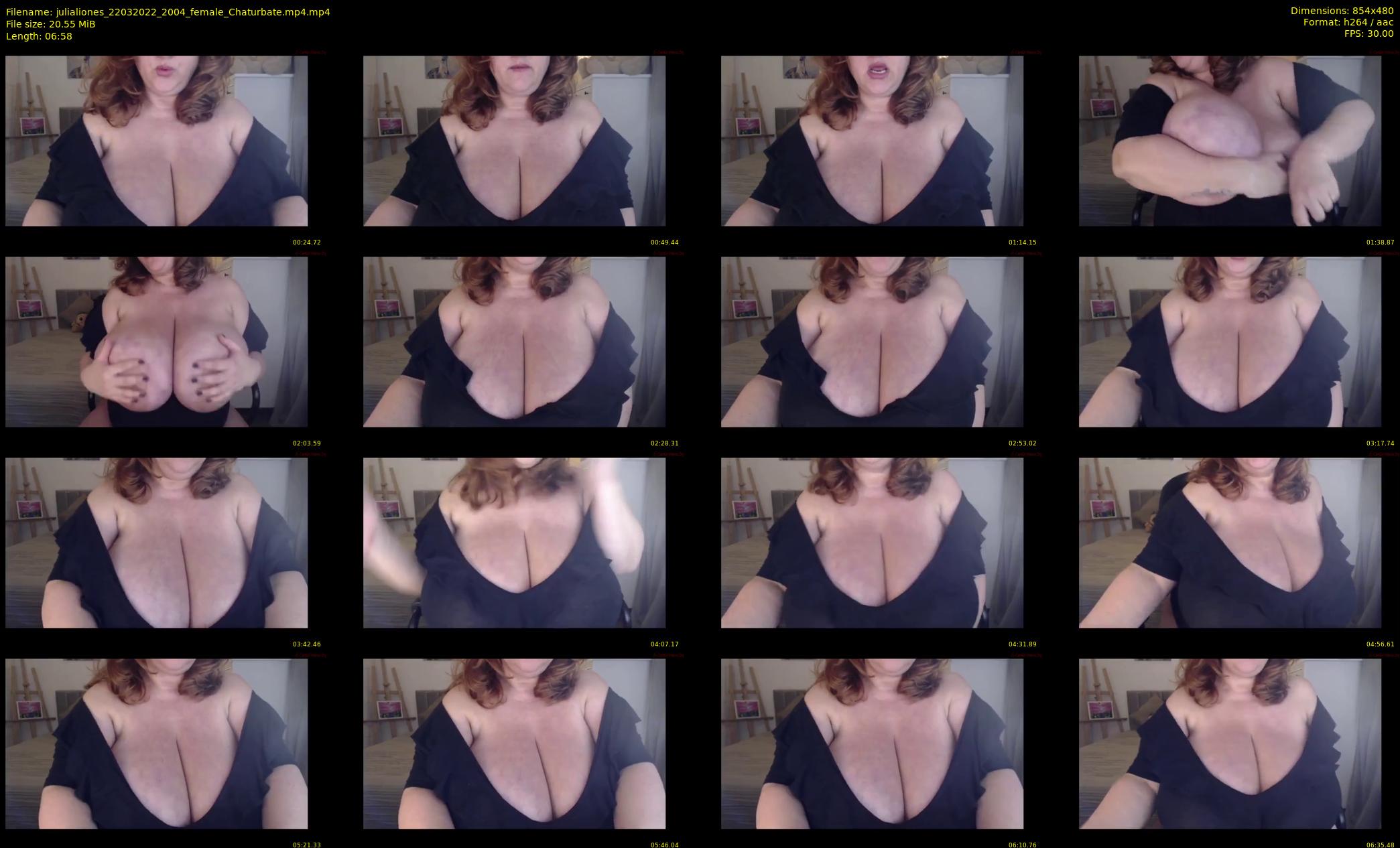1400x848 pixels.
Task: Click the timestamp label 05:46.04
Action: click(665, 845)
